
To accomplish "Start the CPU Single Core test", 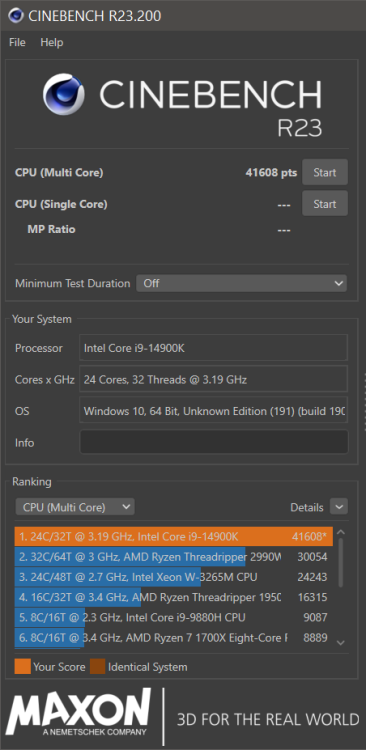I will (x=325, y=204).
